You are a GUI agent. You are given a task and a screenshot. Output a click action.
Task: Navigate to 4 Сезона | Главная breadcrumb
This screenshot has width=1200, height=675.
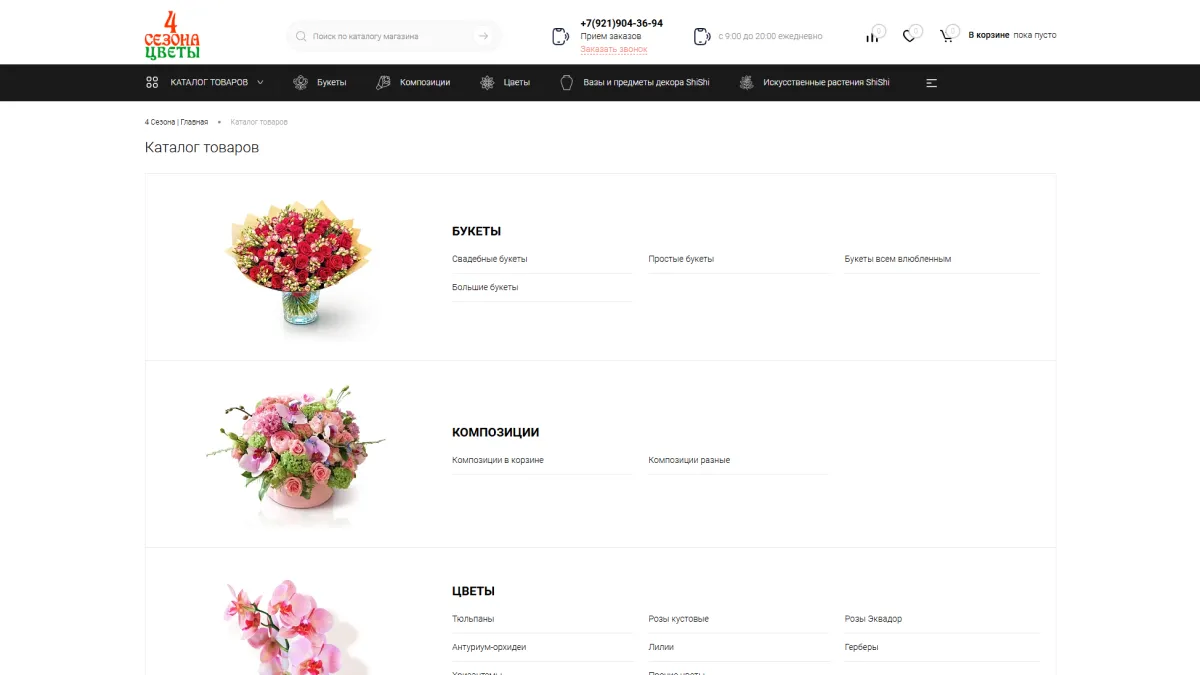coord(176,122)
